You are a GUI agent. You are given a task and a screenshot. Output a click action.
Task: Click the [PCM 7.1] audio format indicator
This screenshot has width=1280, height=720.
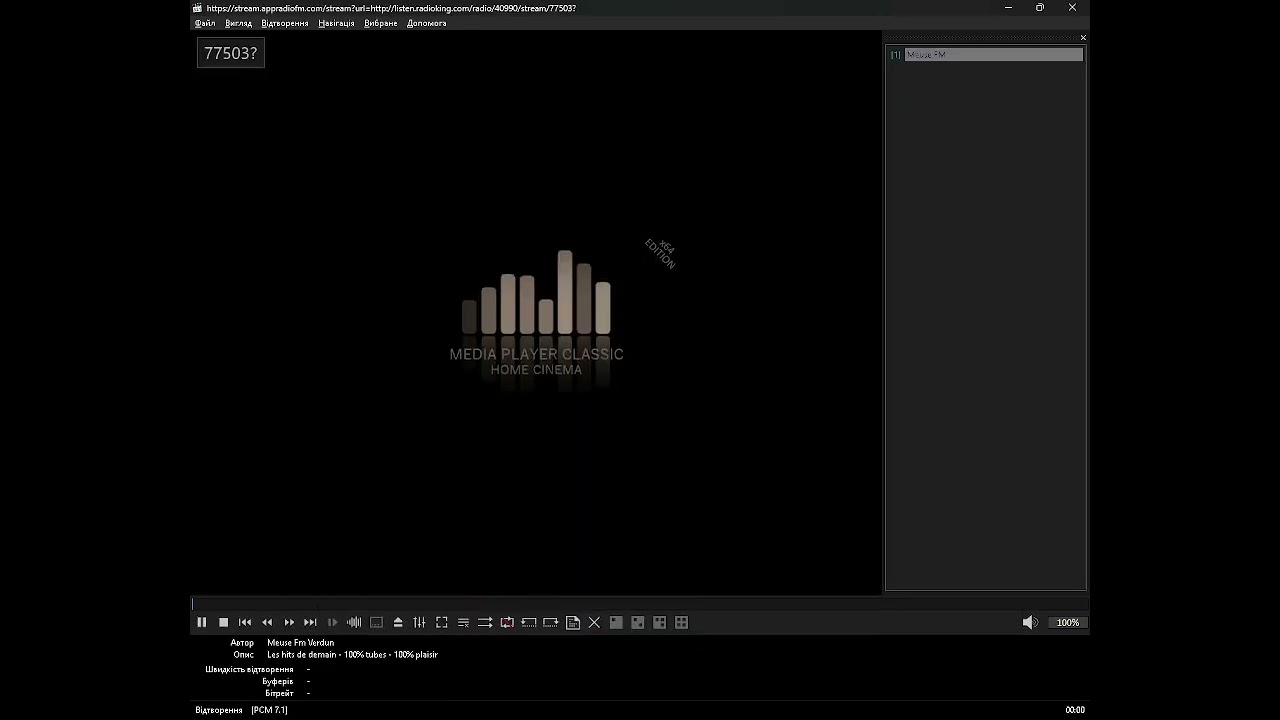pyautogui.click(x=269, y=710)
